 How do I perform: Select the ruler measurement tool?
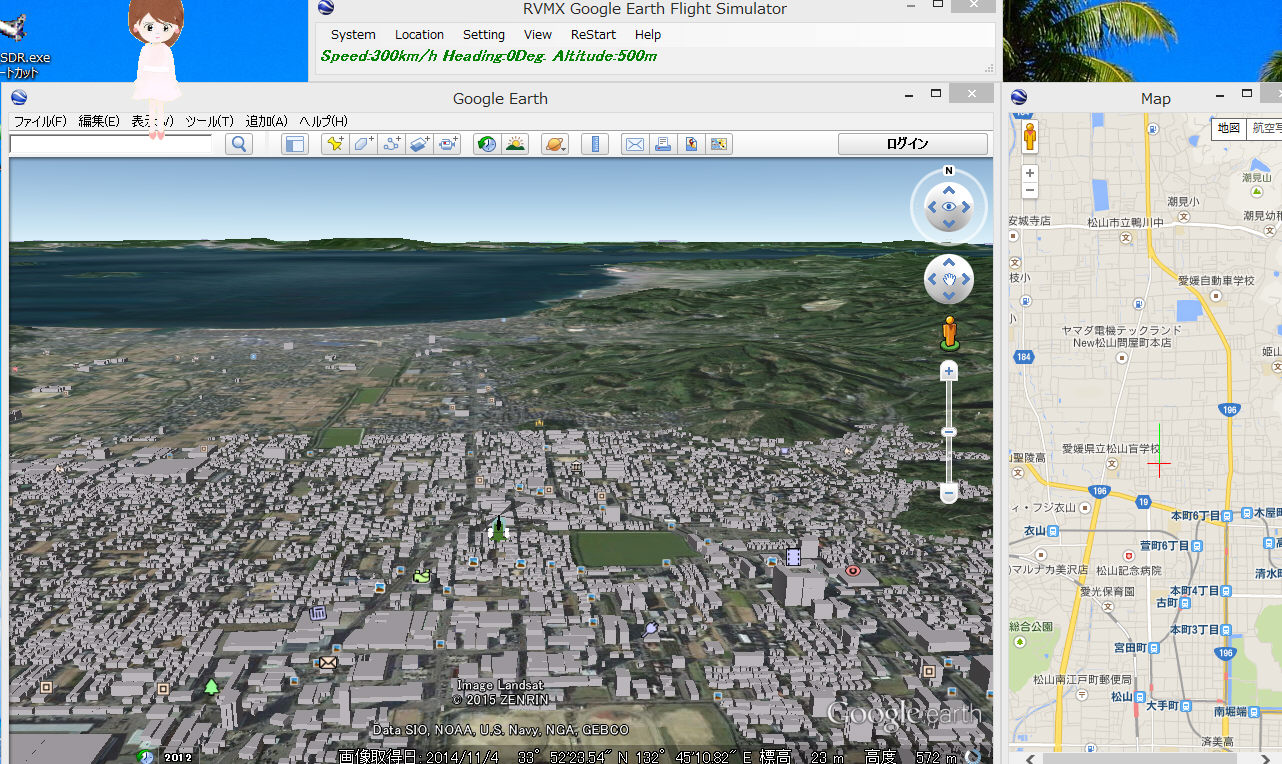[594, 144]
